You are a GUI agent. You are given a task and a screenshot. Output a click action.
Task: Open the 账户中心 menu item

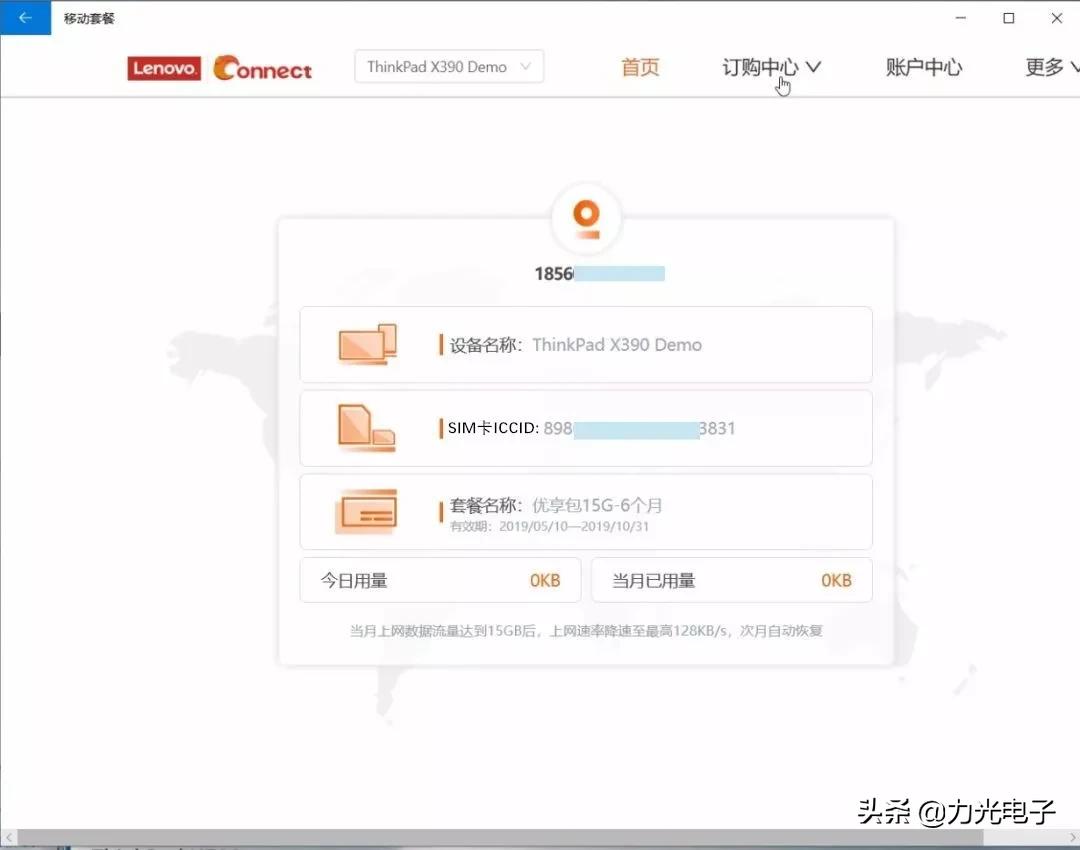(x=923, y=66)
